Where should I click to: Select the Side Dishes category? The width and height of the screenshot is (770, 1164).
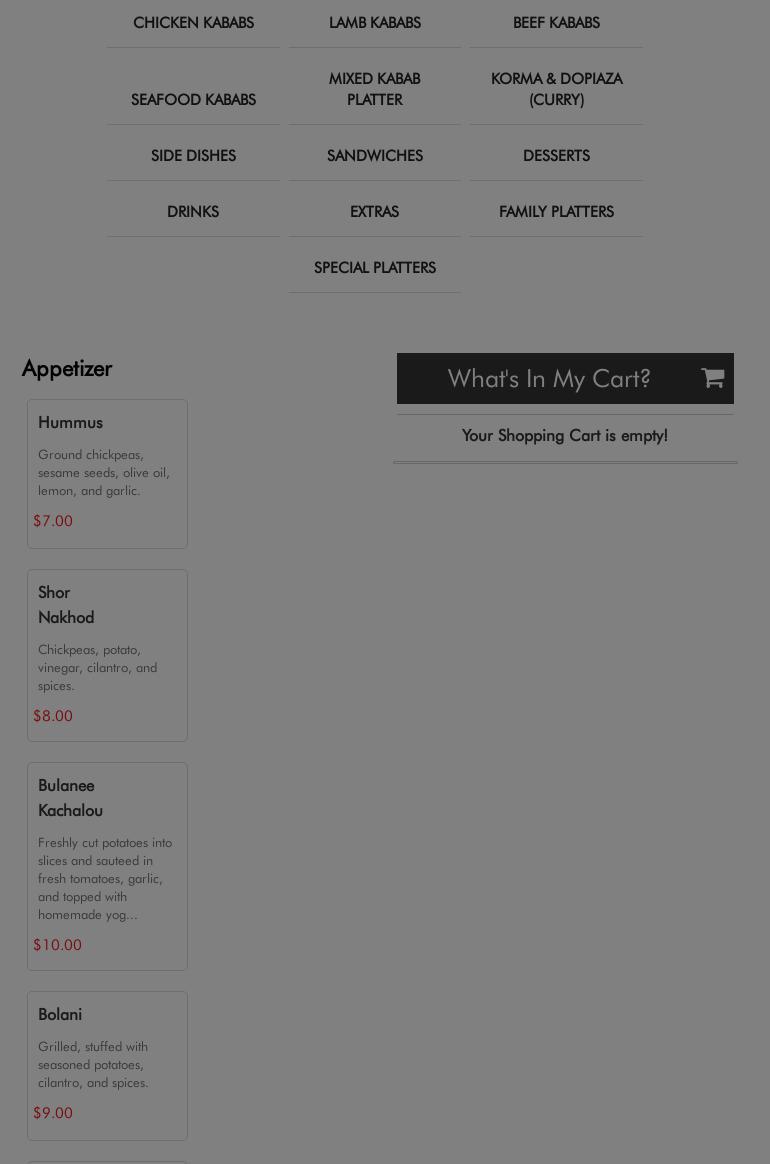pyautogui.click(x=193, y=156)
